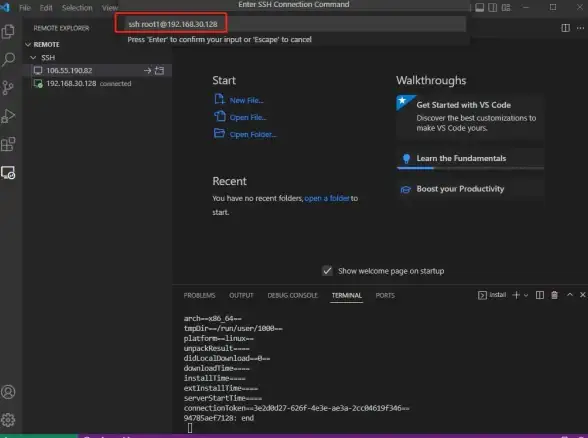Open the editor More Actions ellipsis

580,28
